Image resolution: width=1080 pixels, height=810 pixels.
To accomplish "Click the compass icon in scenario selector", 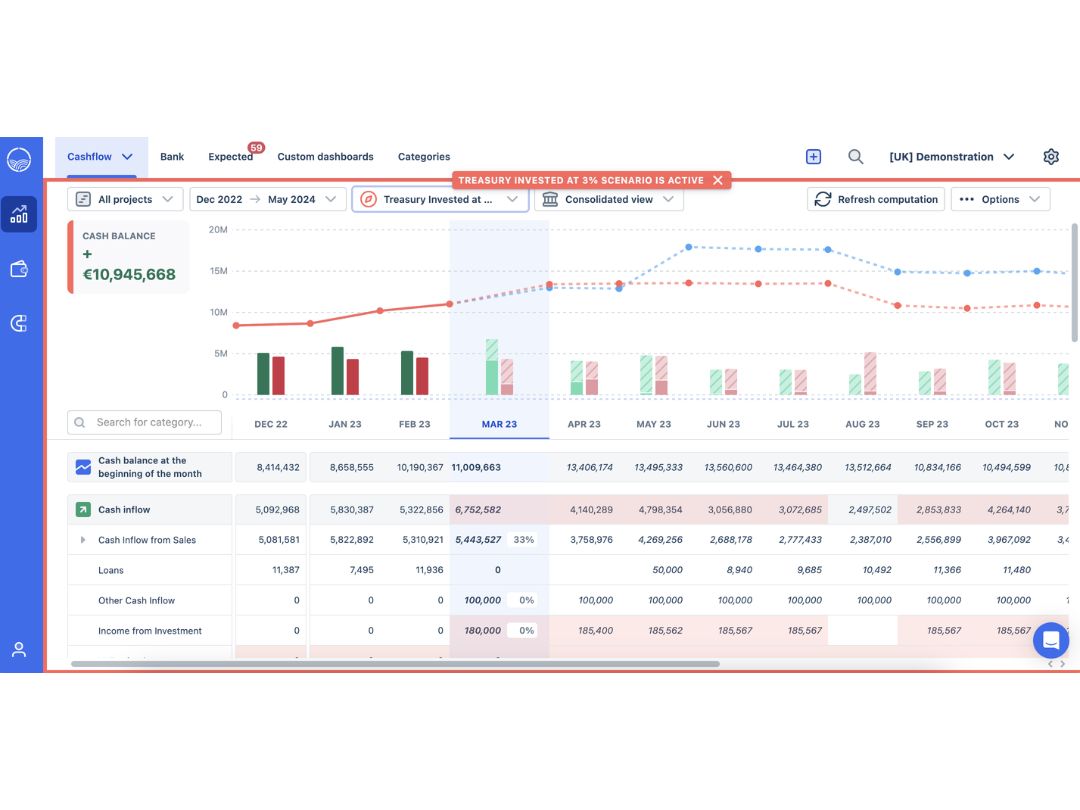I will (x=368, y=199).
